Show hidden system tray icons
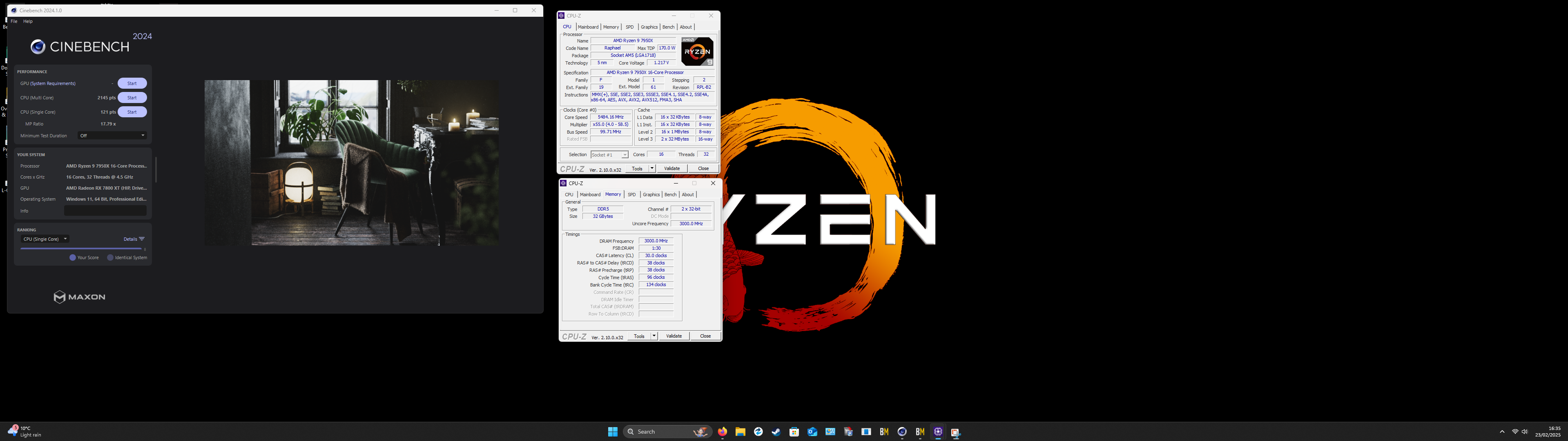The width and height of the screenshot is (1568, 441). pyautogui.click(x=1502, y=432)
